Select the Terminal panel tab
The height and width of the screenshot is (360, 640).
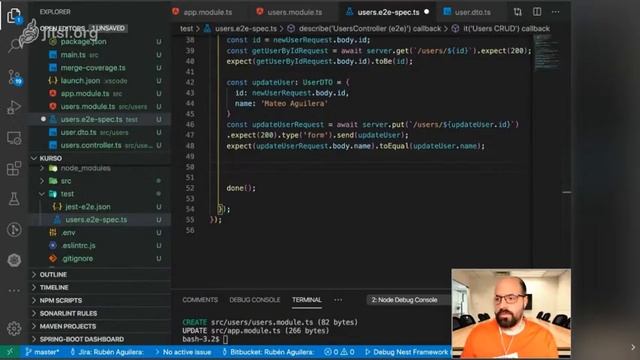coord(307,300)
